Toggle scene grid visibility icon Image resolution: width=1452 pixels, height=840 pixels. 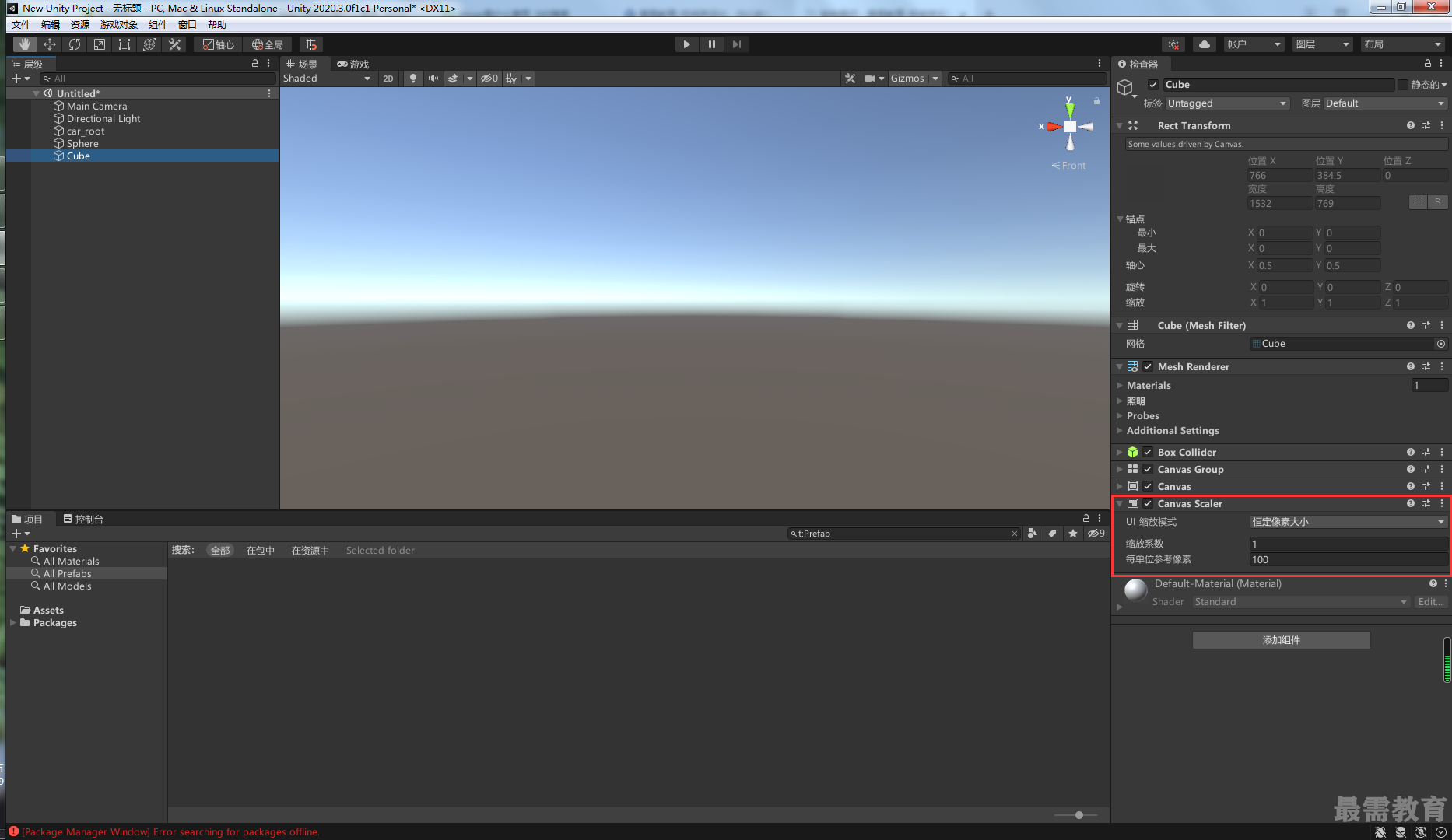[x=511, y=79]
